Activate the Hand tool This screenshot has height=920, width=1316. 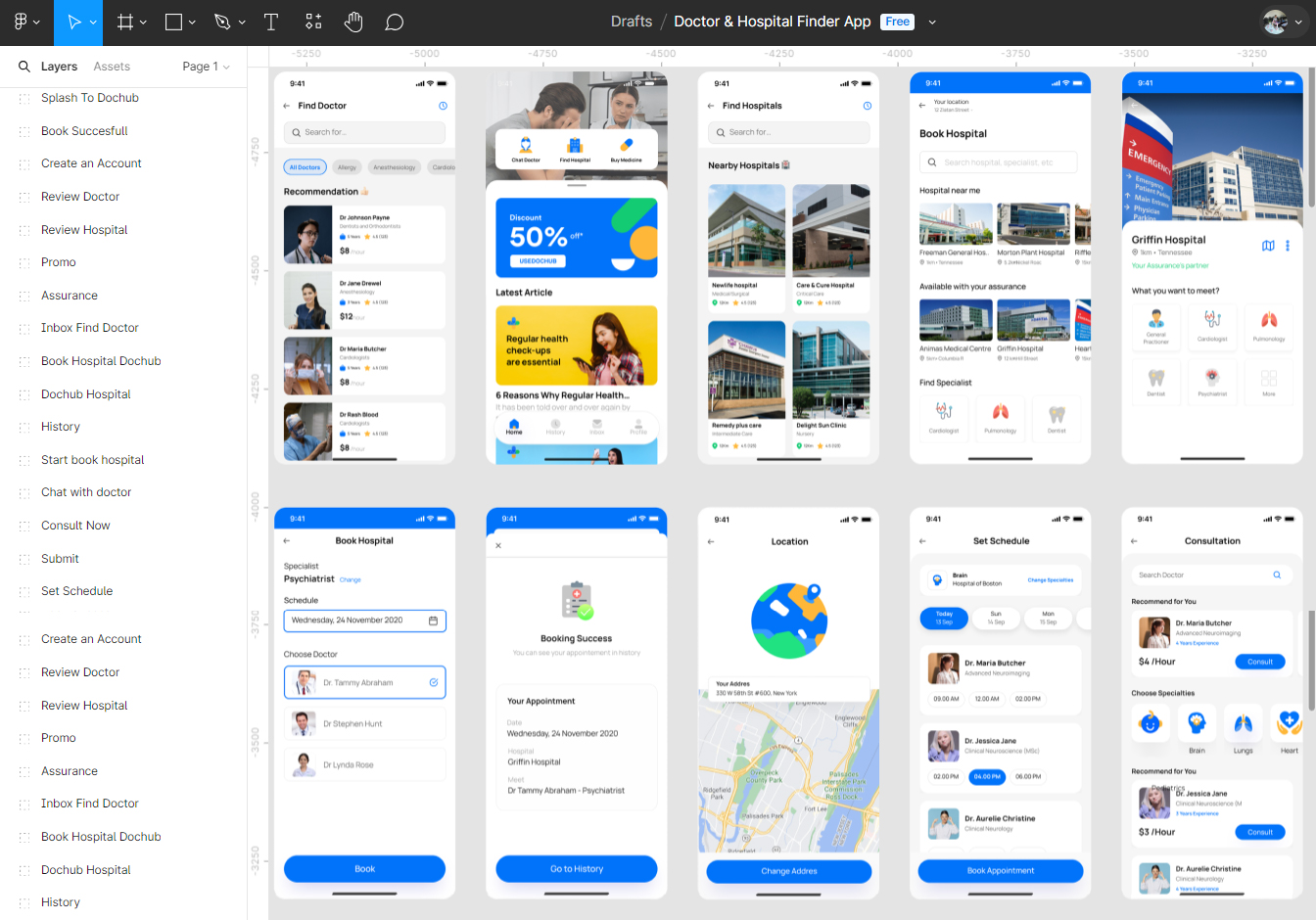353,22
